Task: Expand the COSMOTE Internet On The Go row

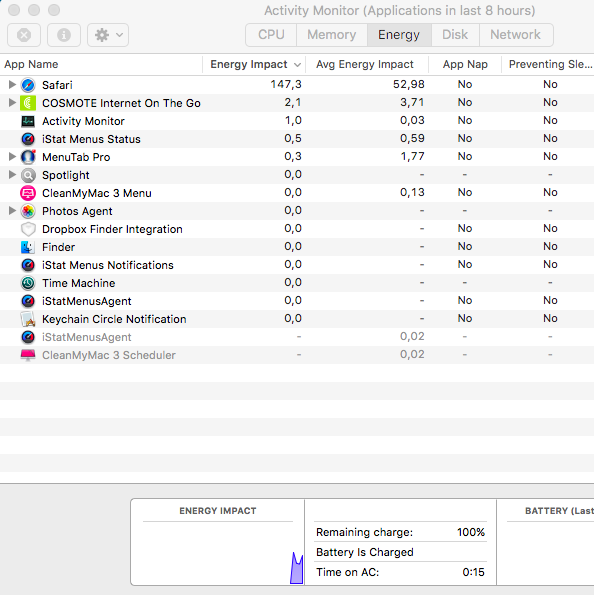Action: coord(12,102)
